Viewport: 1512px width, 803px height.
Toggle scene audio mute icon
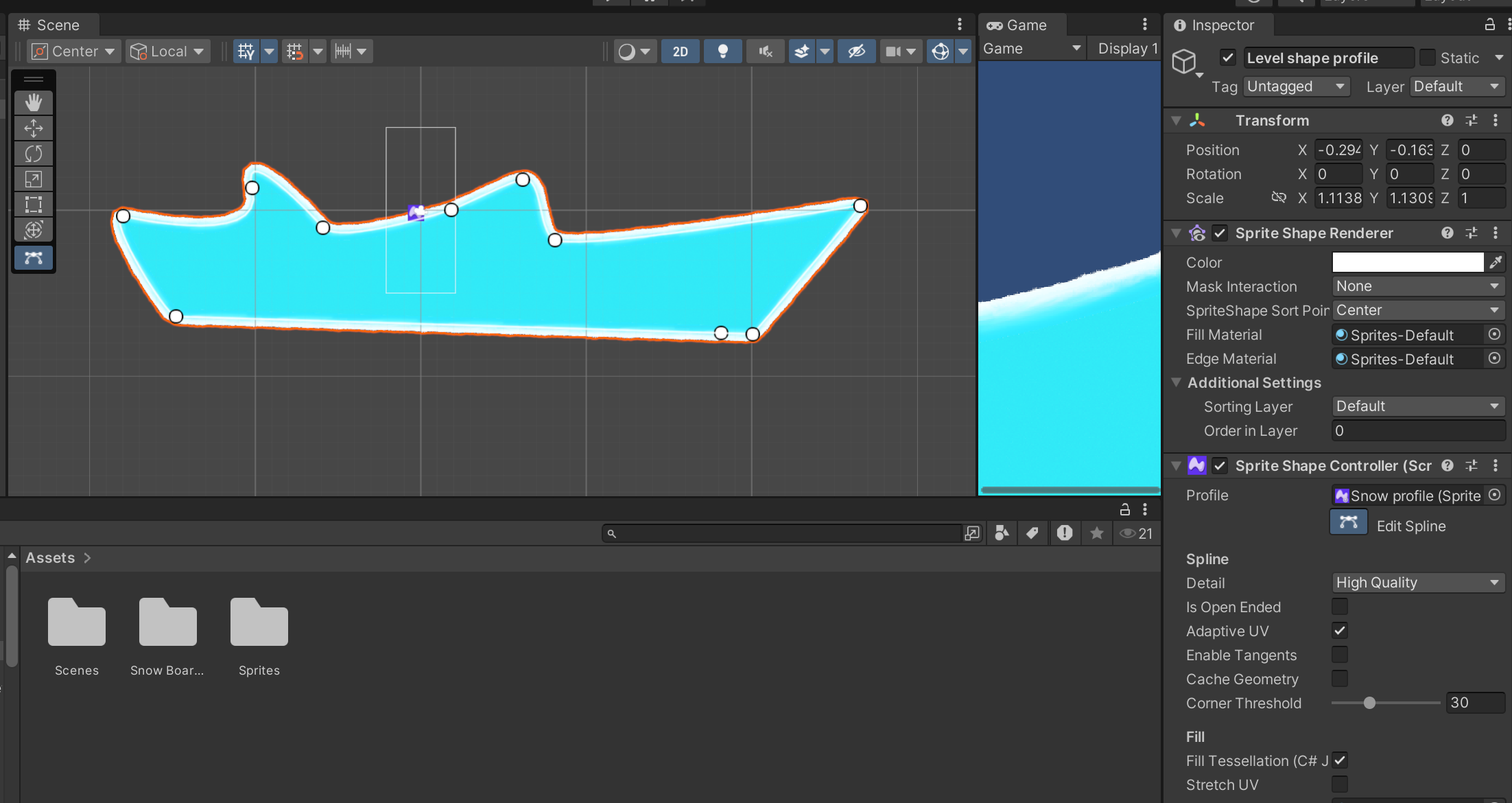click(765, 51)
